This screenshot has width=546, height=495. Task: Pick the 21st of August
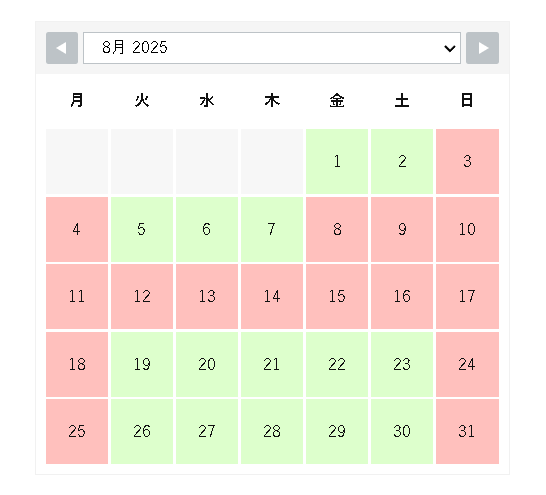click(x=272, y=364)
